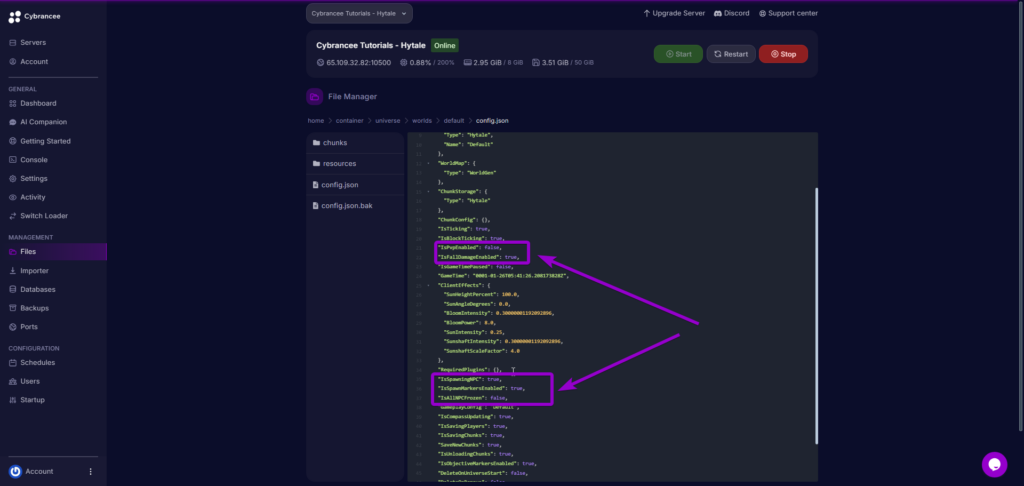Open the chunks folder
This screenshot has width=1024, height=486.
point(335,142)
